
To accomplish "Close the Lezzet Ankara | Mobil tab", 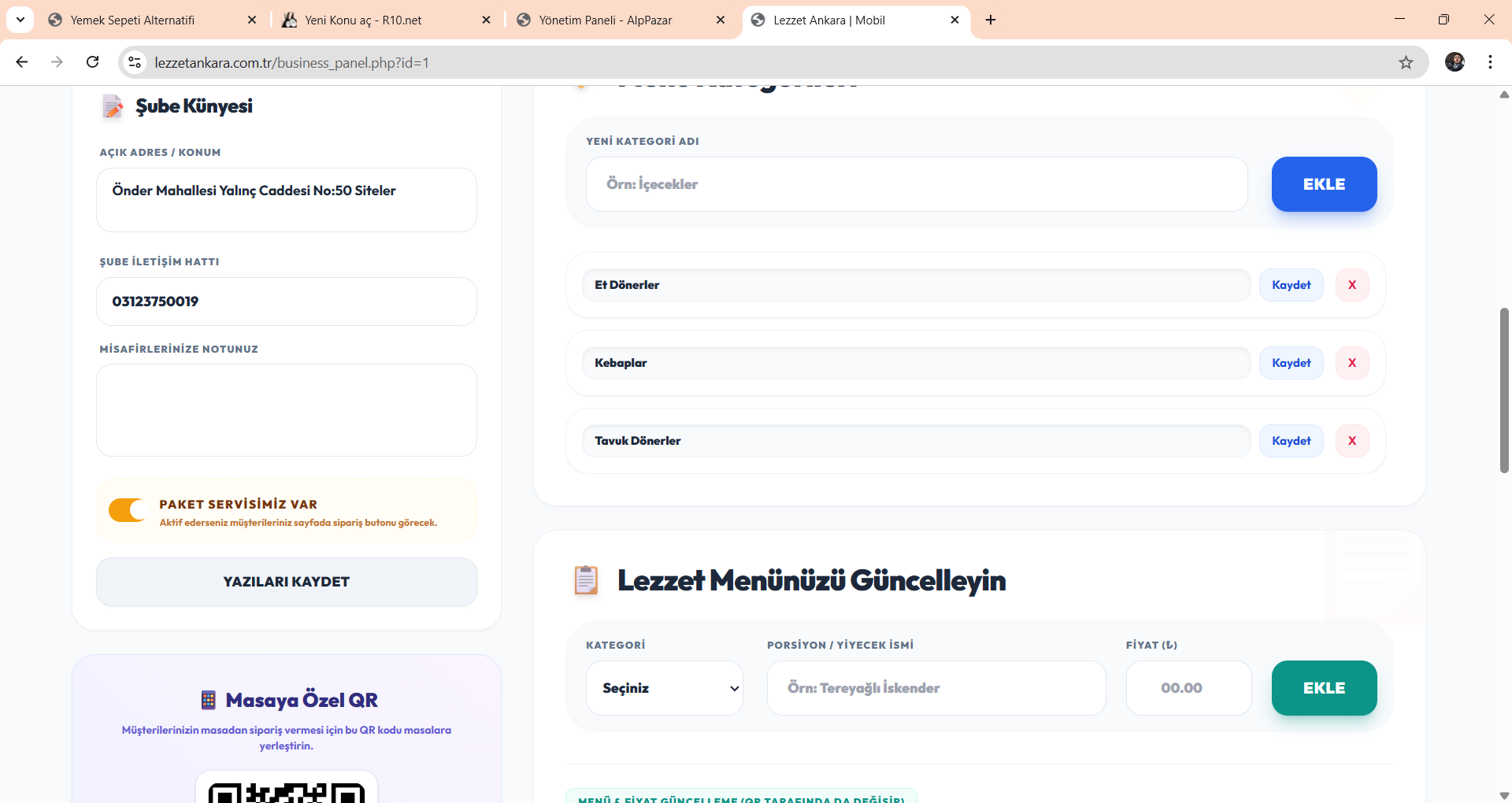I will (x=955, y=20).
